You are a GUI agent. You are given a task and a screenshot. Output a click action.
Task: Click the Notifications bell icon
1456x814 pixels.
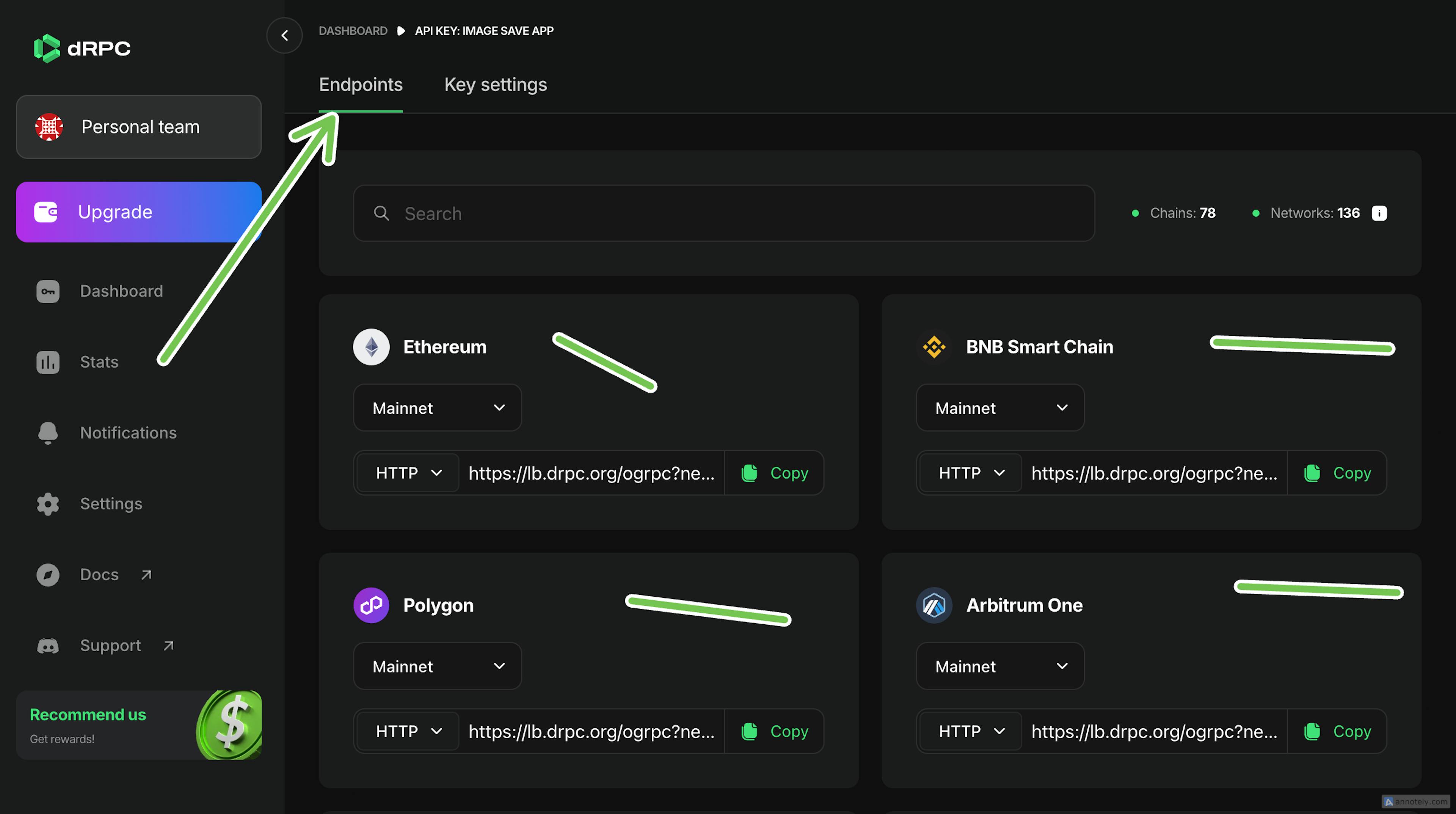point(48,433)
